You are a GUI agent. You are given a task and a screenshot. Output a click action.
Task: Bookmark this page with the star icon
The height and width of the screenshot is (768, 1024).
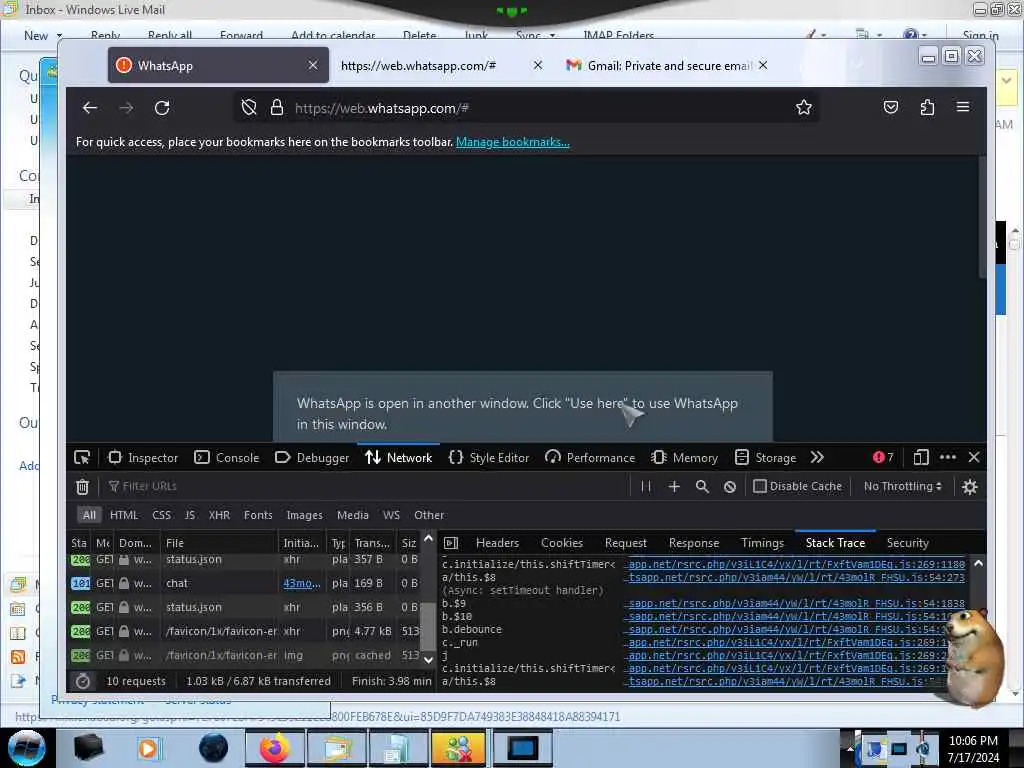point(803,107)
